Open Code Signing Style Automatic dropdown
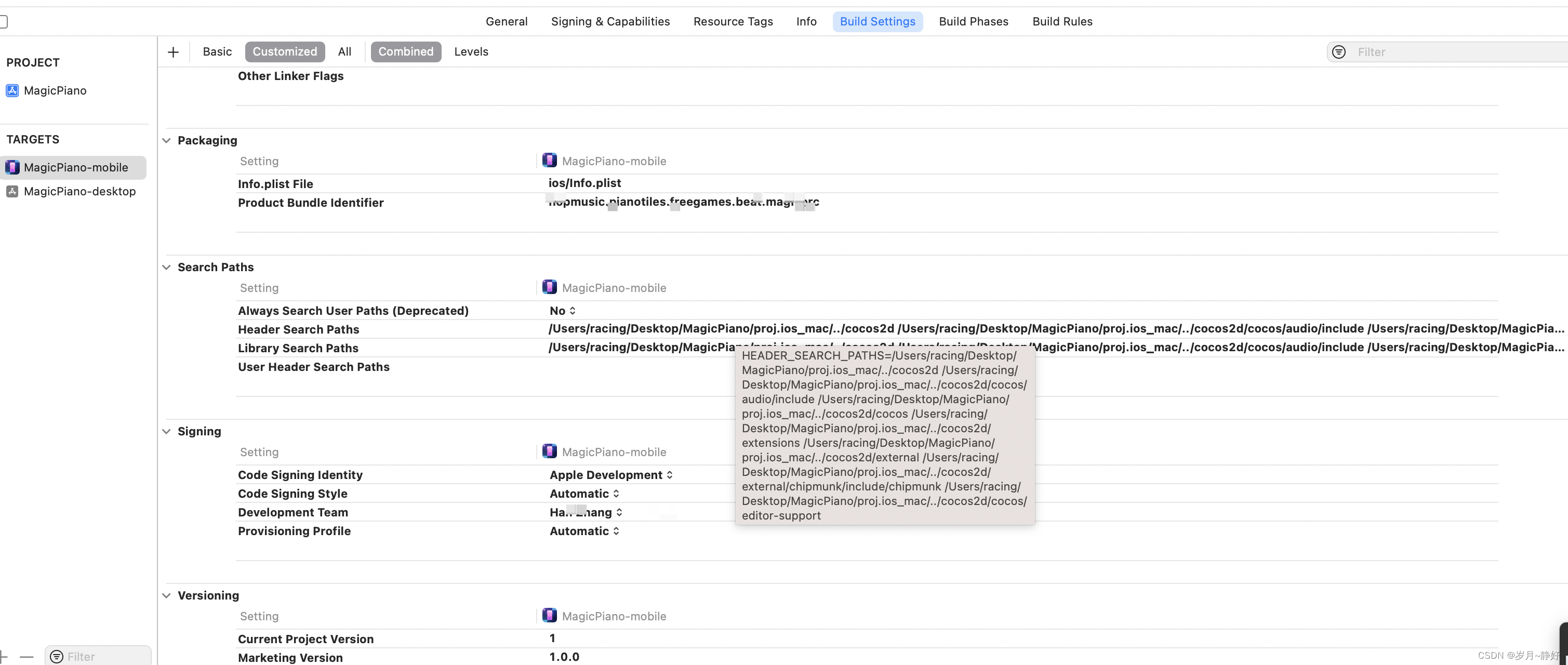This screenshot has height=665, width=1568. click(584, 494)
